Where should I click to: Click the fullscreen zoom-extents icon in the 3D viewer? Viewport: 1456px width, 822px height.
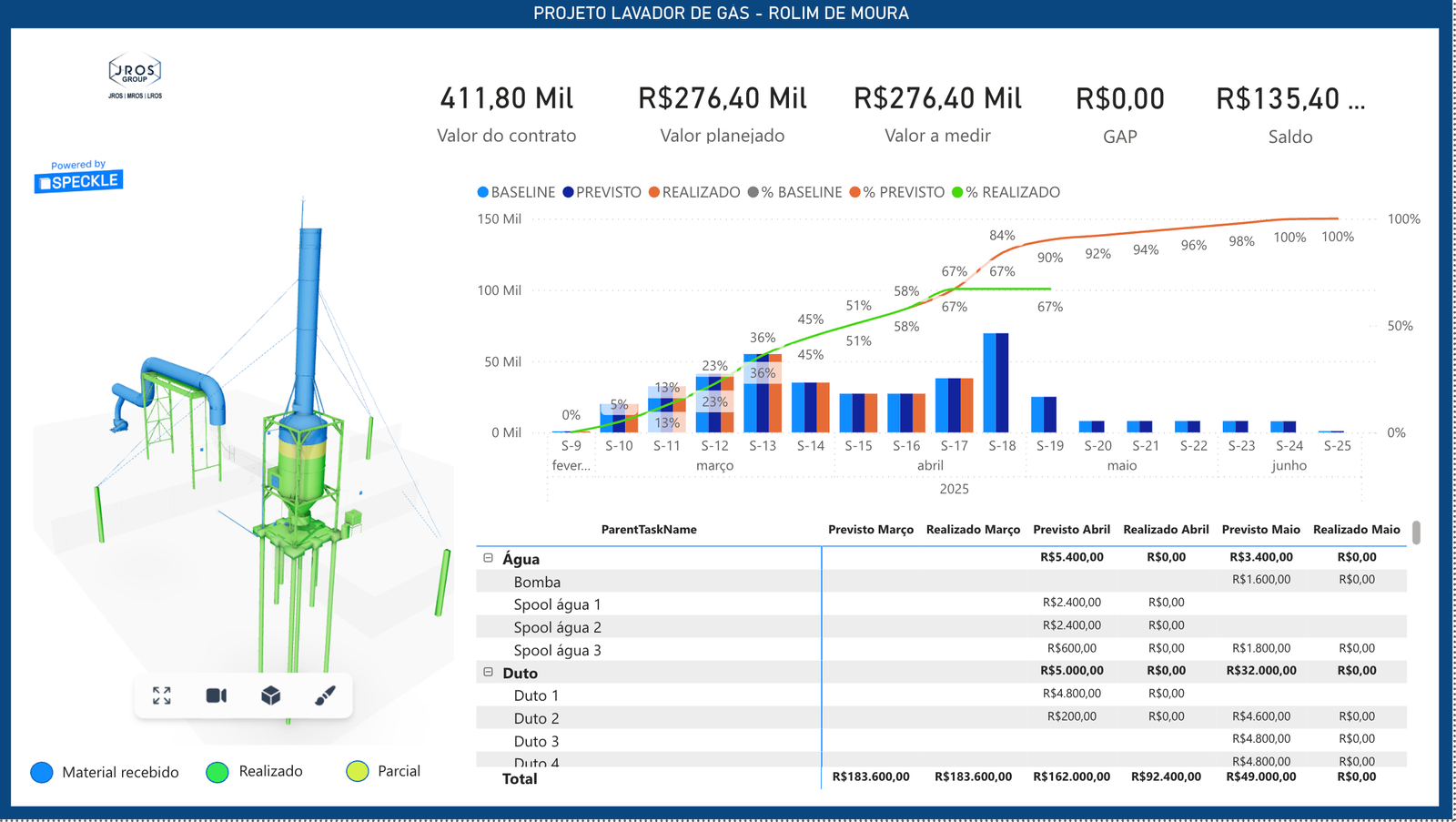click(162, 695)
